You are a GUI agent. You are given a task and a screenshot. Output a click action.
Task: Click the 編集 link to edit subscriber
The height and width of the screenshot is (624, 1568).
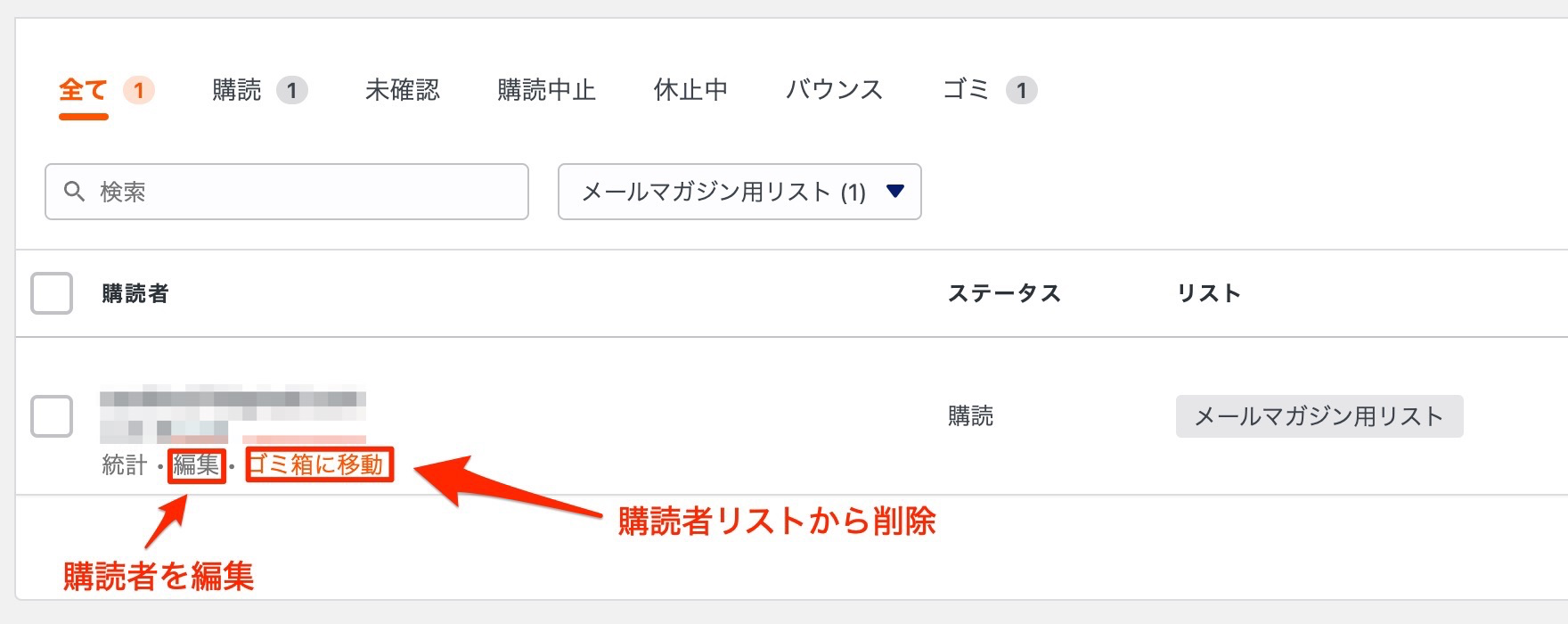tap(196, 465)
